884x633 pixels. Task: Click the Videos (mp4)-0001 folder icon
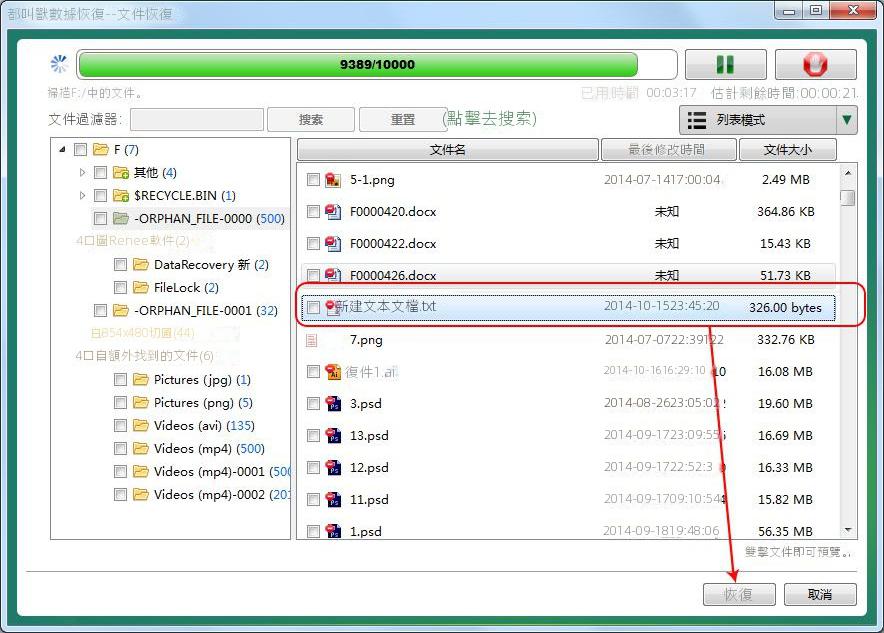pos(140,471)
